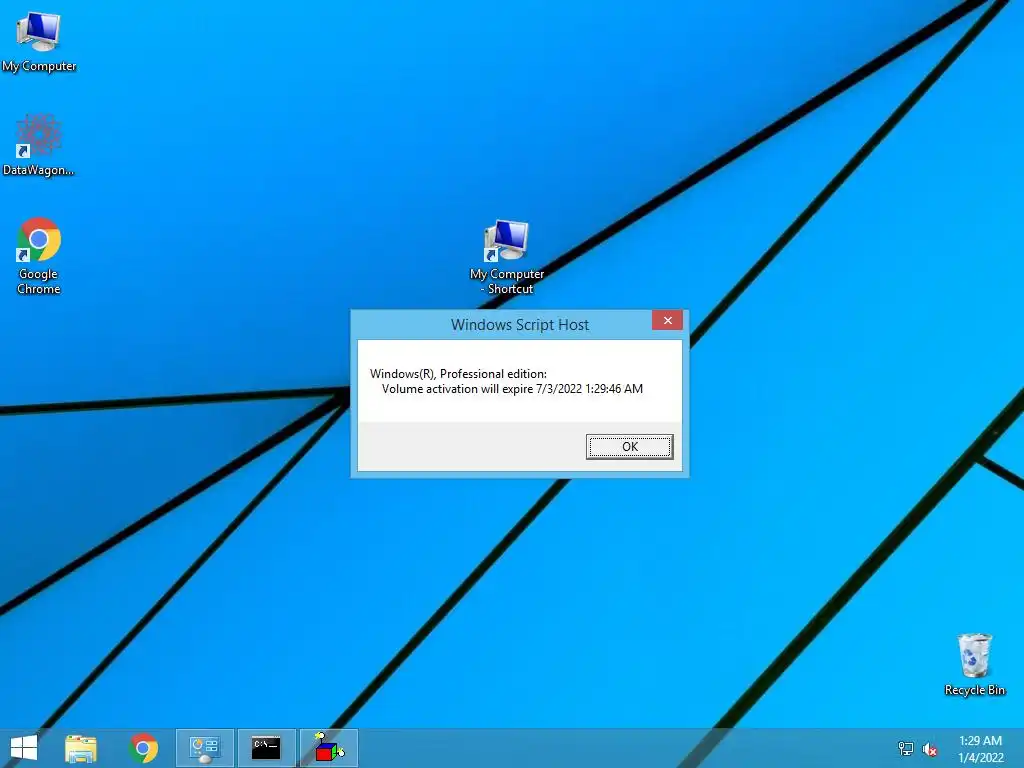Close the Windows Script Host dialog

click(667, 320)
